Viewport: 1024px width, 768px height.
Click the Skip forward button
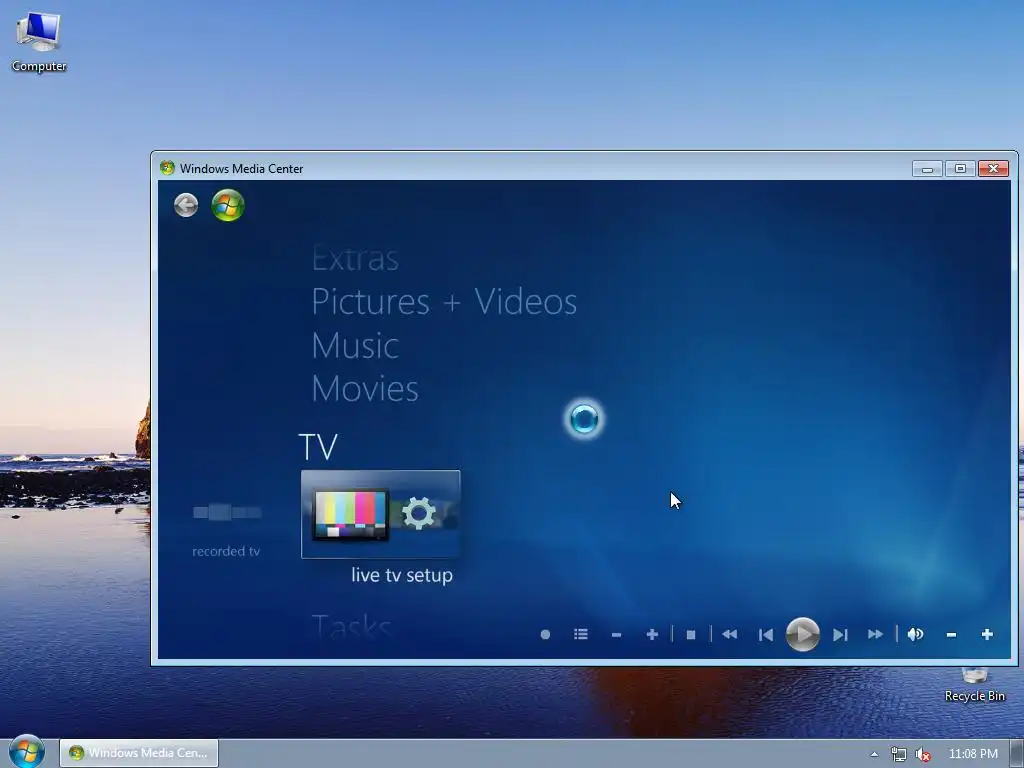point(840,635)
